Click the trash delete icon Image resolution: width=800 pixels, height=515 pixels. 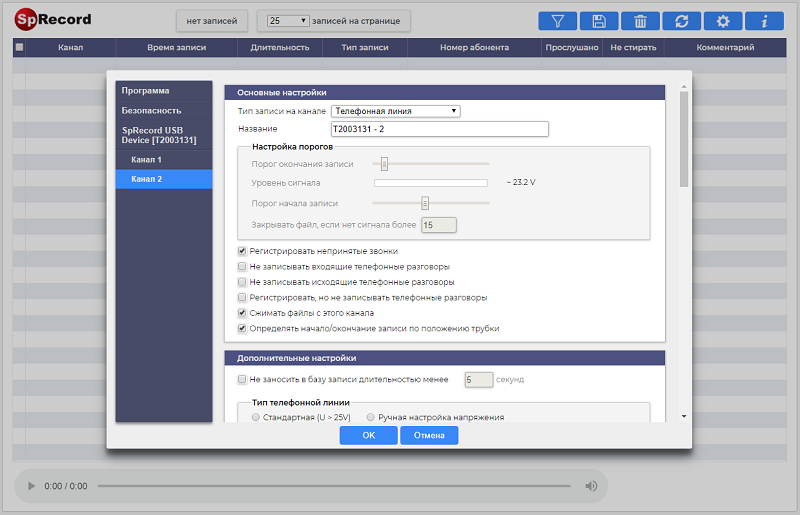click(x=640, y=21)
